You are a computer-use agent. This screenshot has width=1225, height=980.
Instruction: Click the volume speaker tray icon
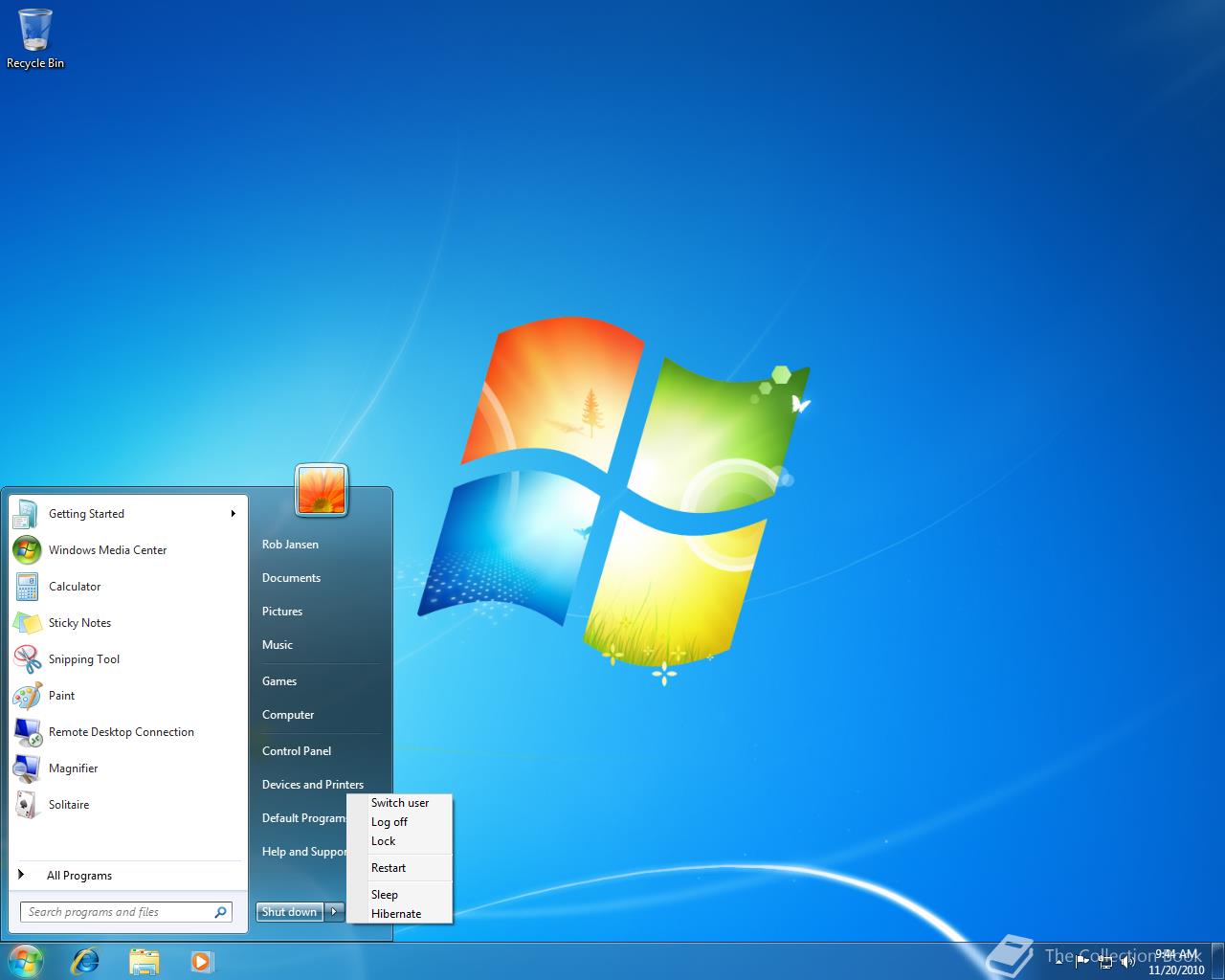pyautogui.click(x=1128, y=961)
